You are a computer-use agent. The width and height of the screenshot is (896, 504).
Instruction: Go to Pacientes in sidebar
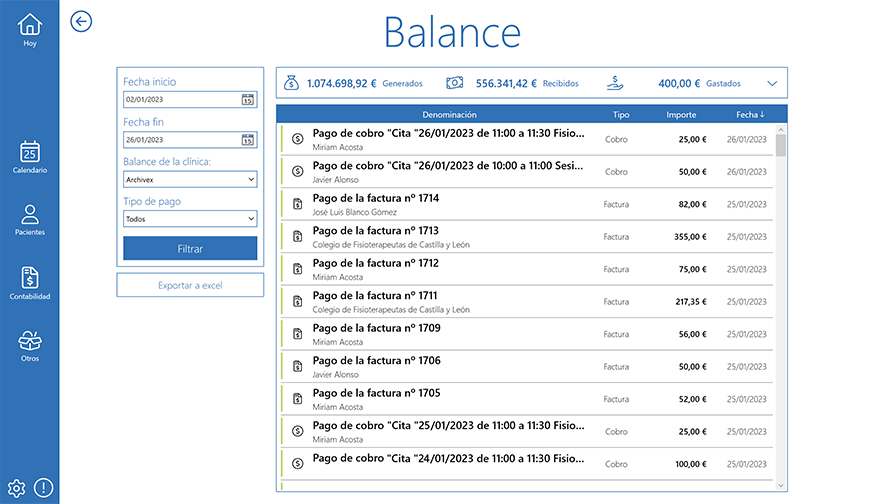pos(30,219)
